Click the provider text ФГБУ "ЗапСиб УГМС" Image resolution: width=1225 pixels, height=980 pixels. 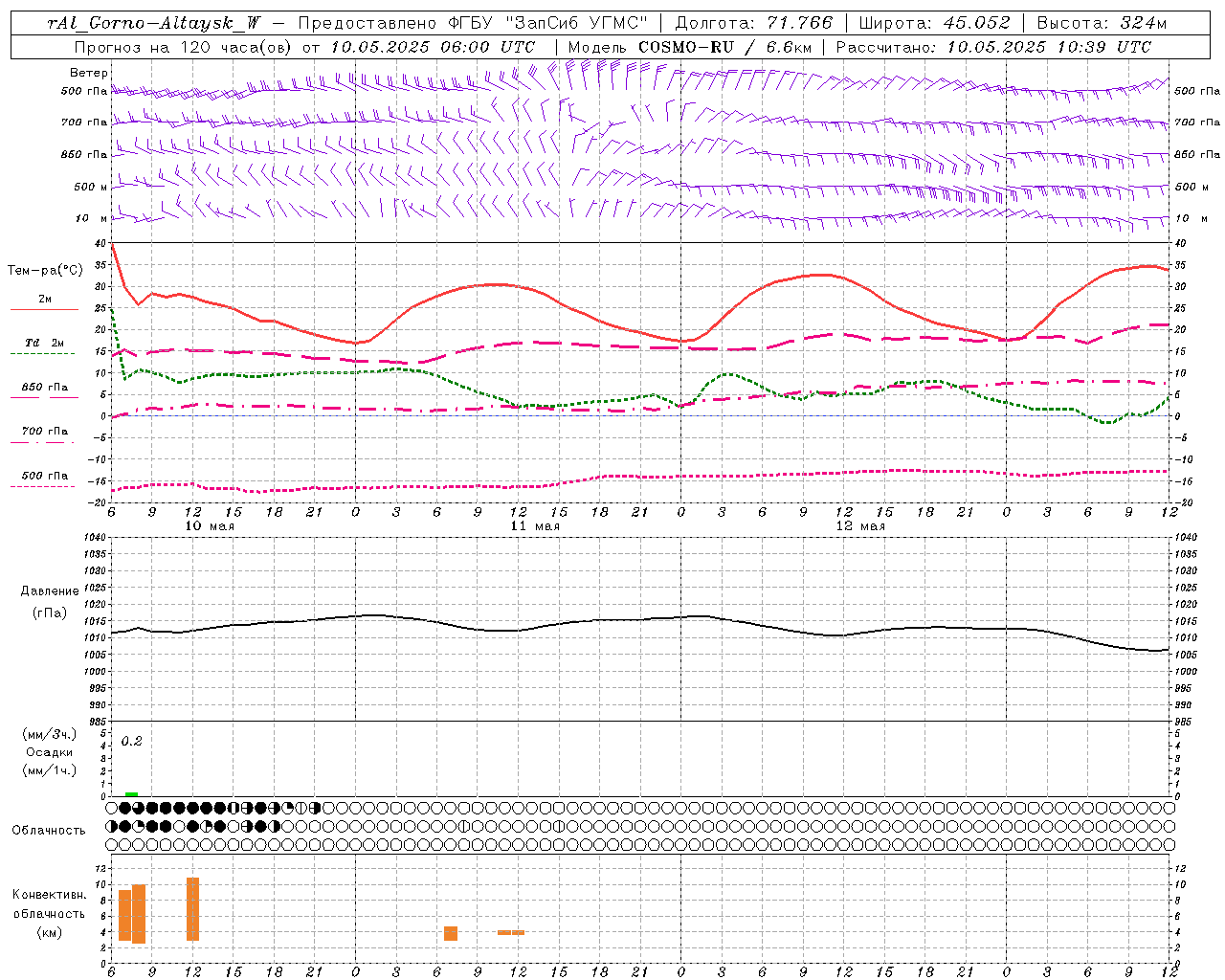tap(547, 23)
